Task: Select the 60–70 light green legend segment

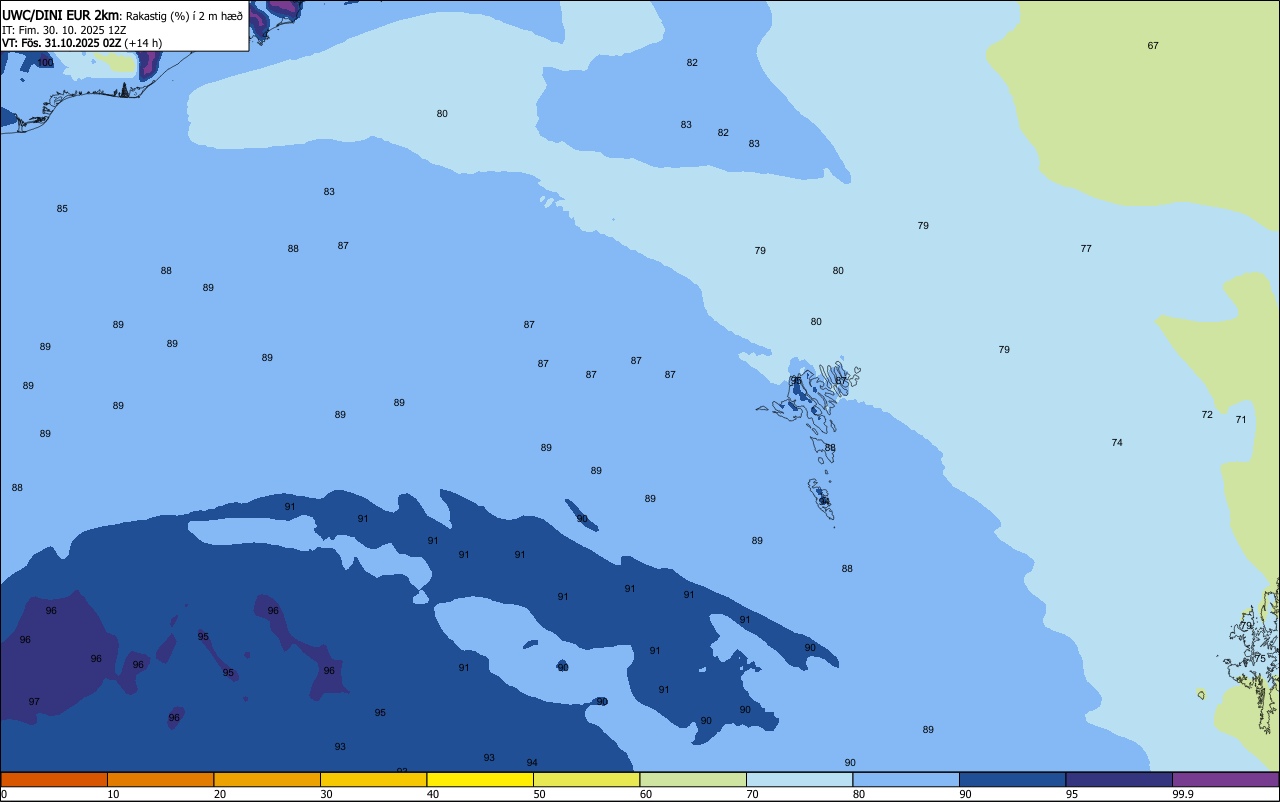Action: 693,779
